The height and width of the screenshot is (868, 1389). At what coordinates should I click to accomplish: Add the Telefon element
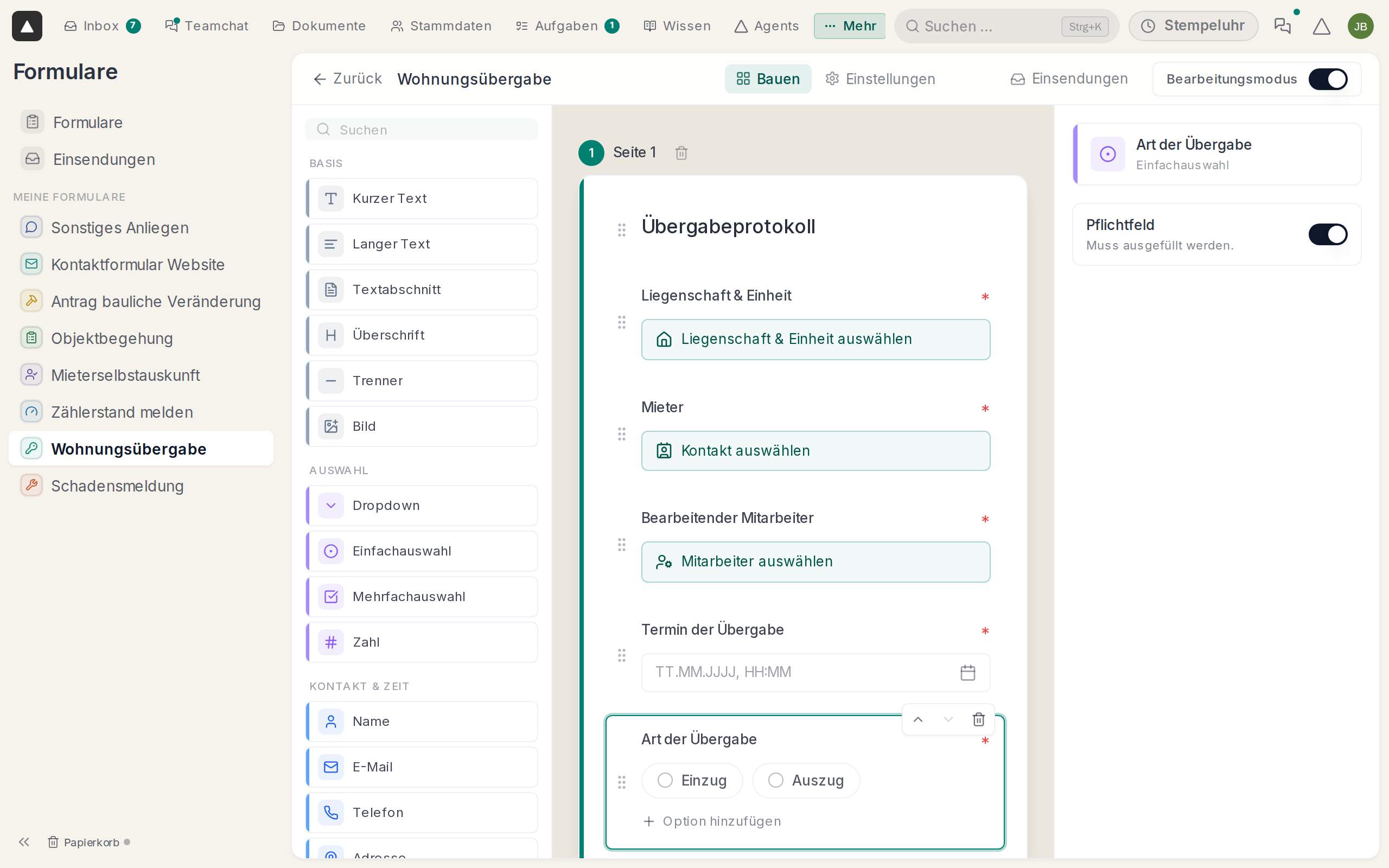(422, 812)
